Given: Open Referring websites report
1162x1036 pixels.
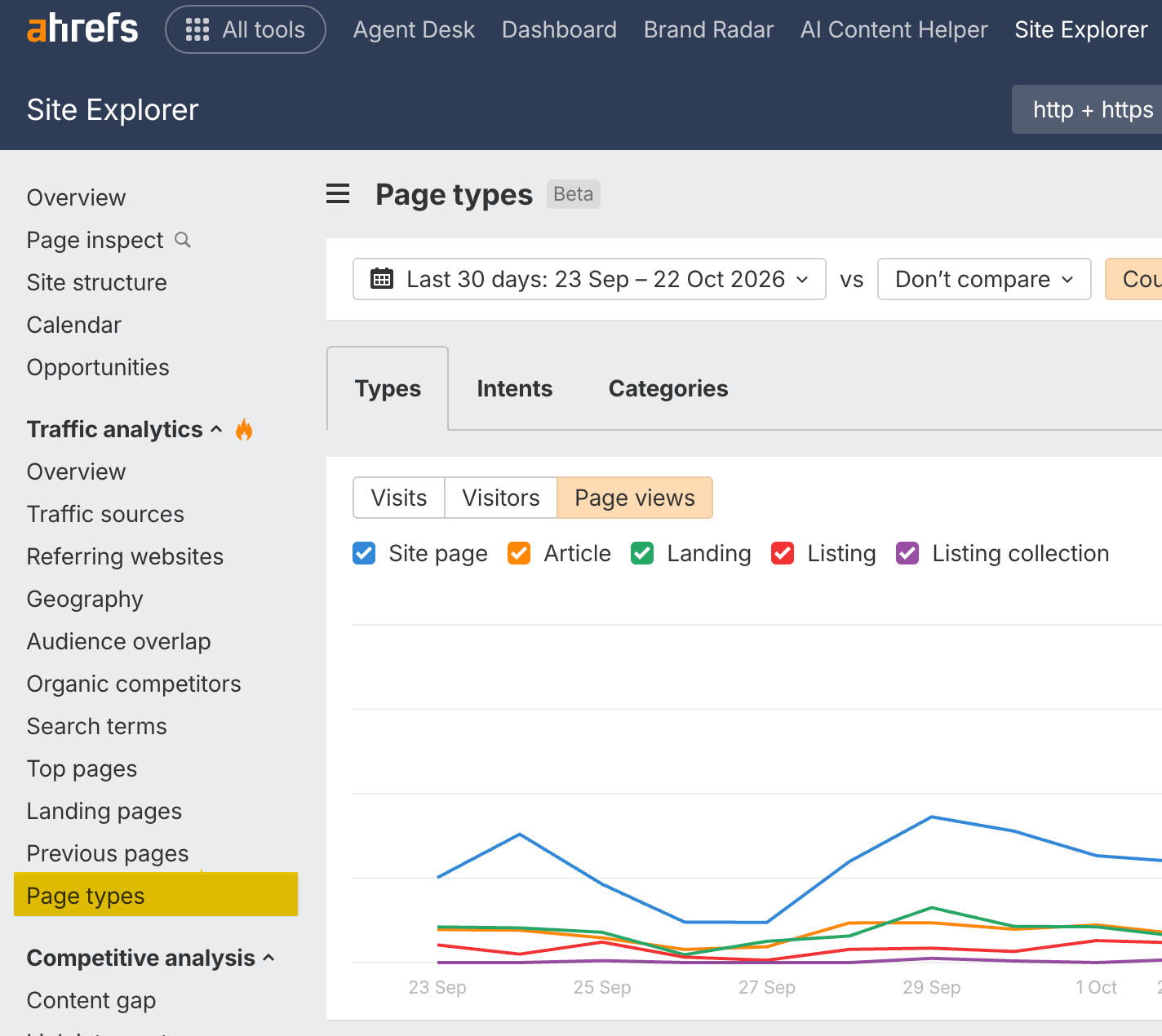Looking at the screenshot, I should click(125, 556).
